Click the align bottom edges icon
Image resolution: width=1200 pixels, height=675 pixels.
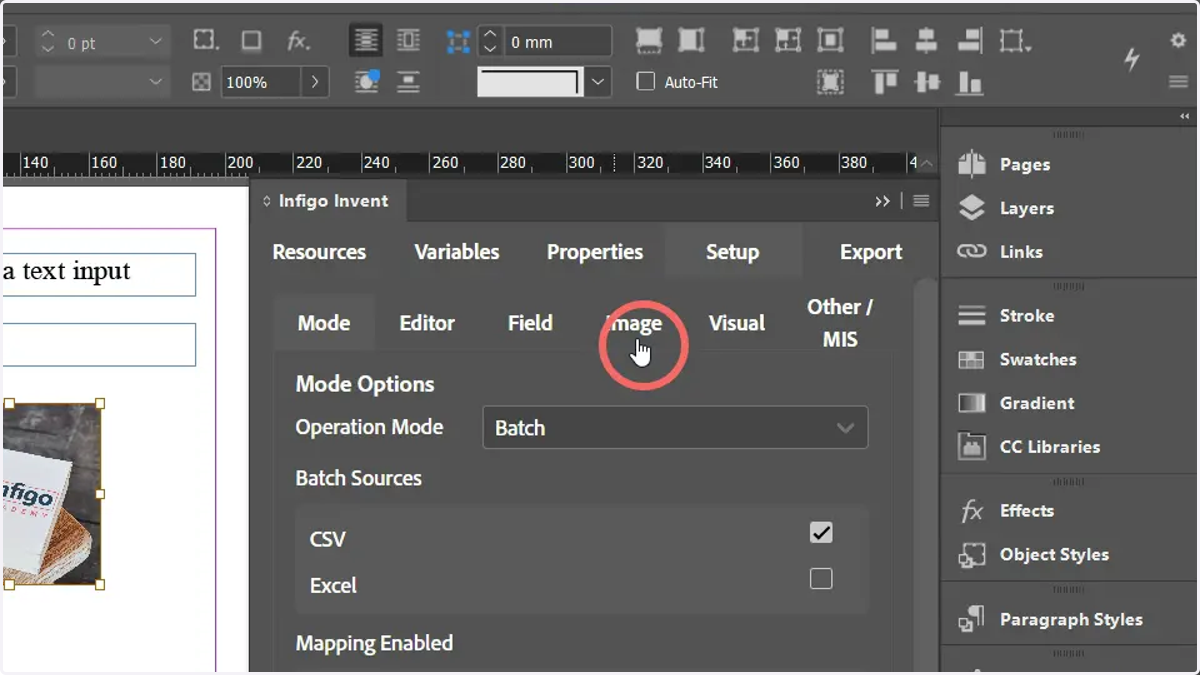pos(969,82)
